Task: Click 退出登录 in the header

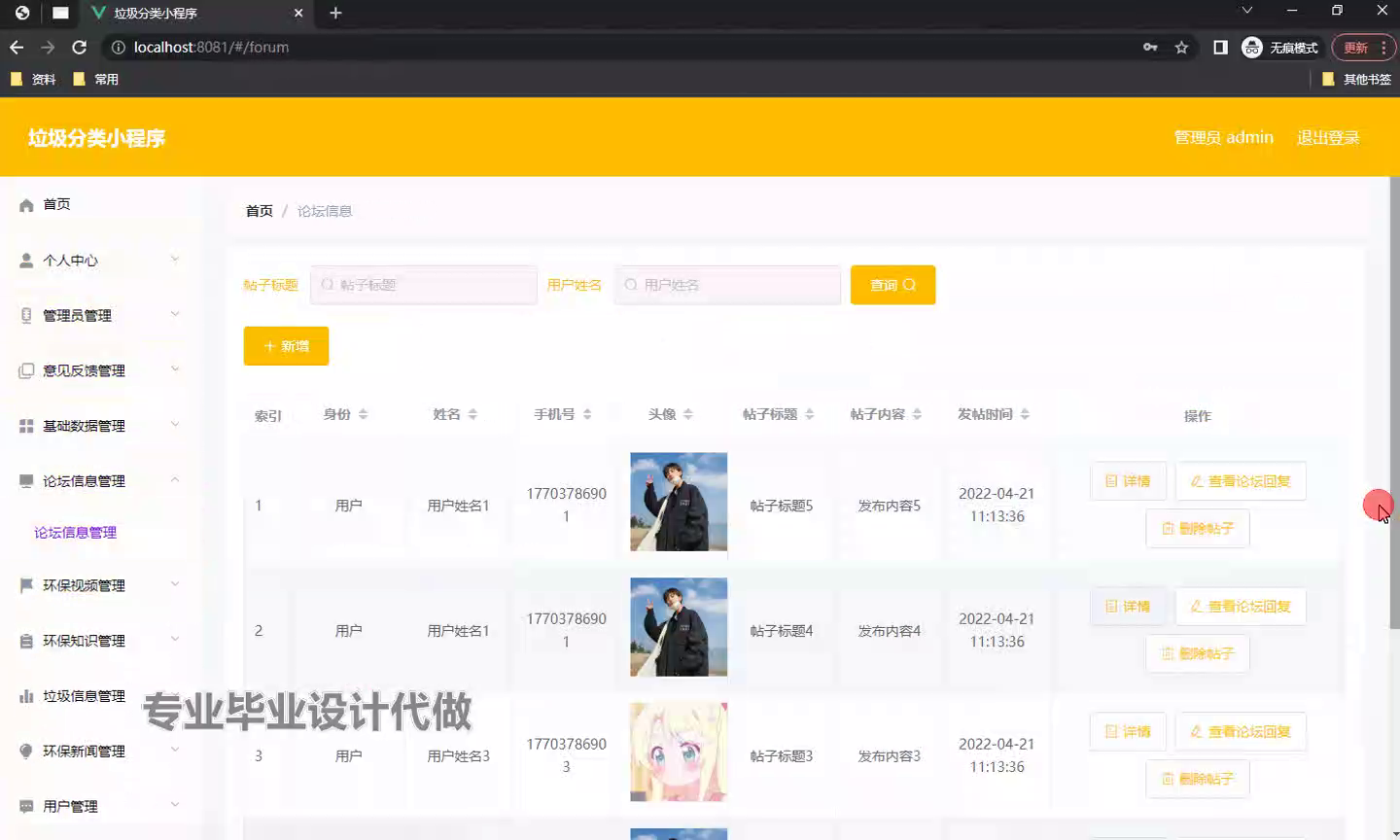Action: pos(1328,138)
